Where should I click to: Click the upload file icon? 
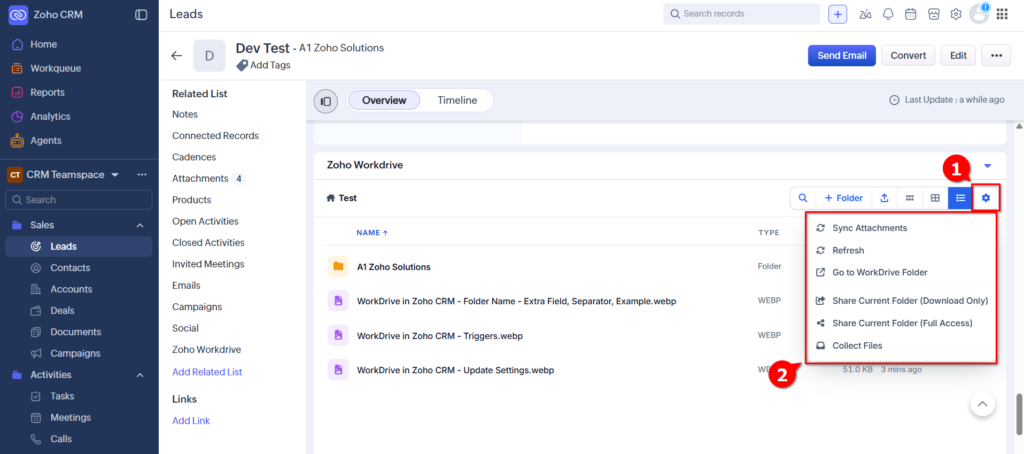[x=884, y=198]
